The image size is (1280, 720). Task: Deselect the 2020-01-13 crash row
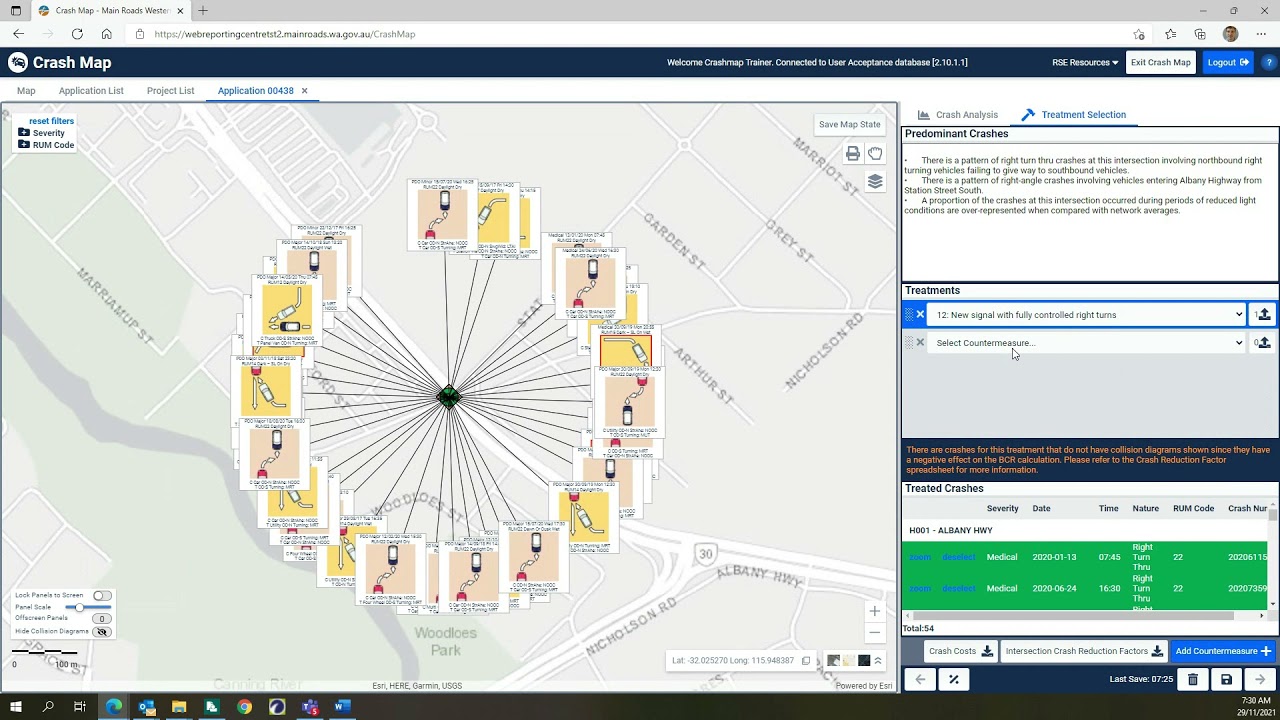[x=958, y=557]
